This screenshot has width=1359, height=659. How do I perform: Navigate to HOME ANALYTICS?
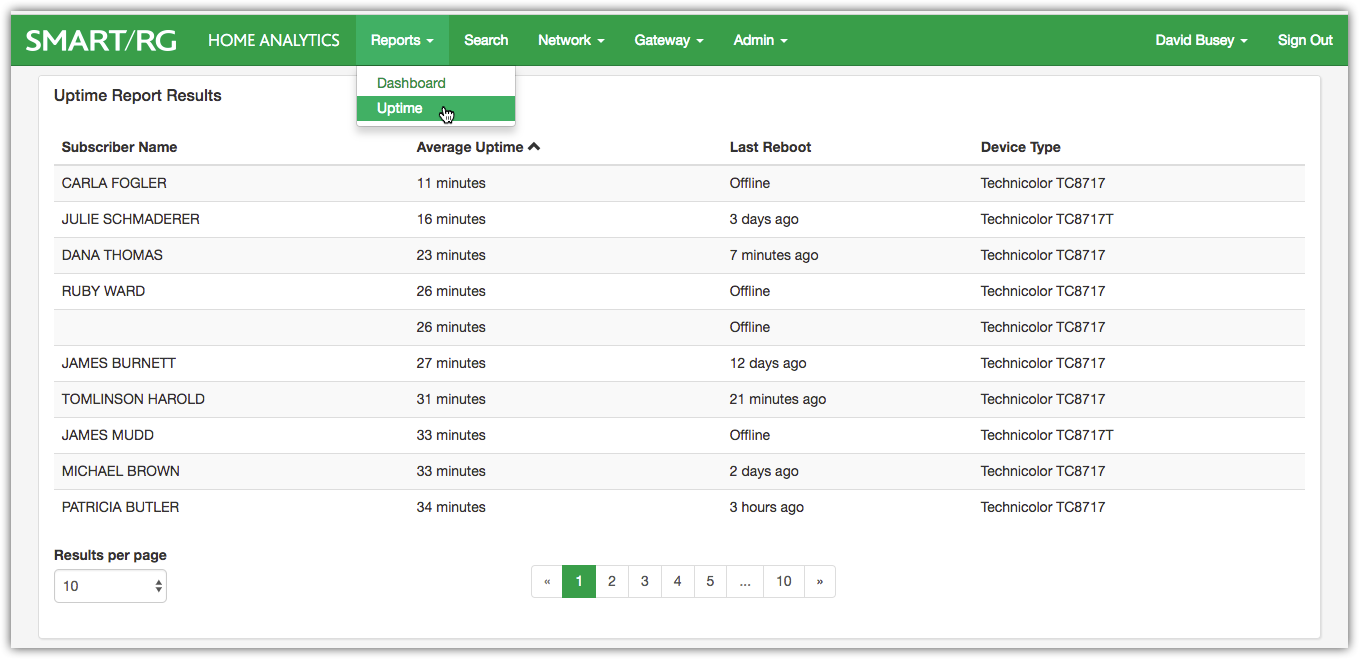(x=273, y=40)
